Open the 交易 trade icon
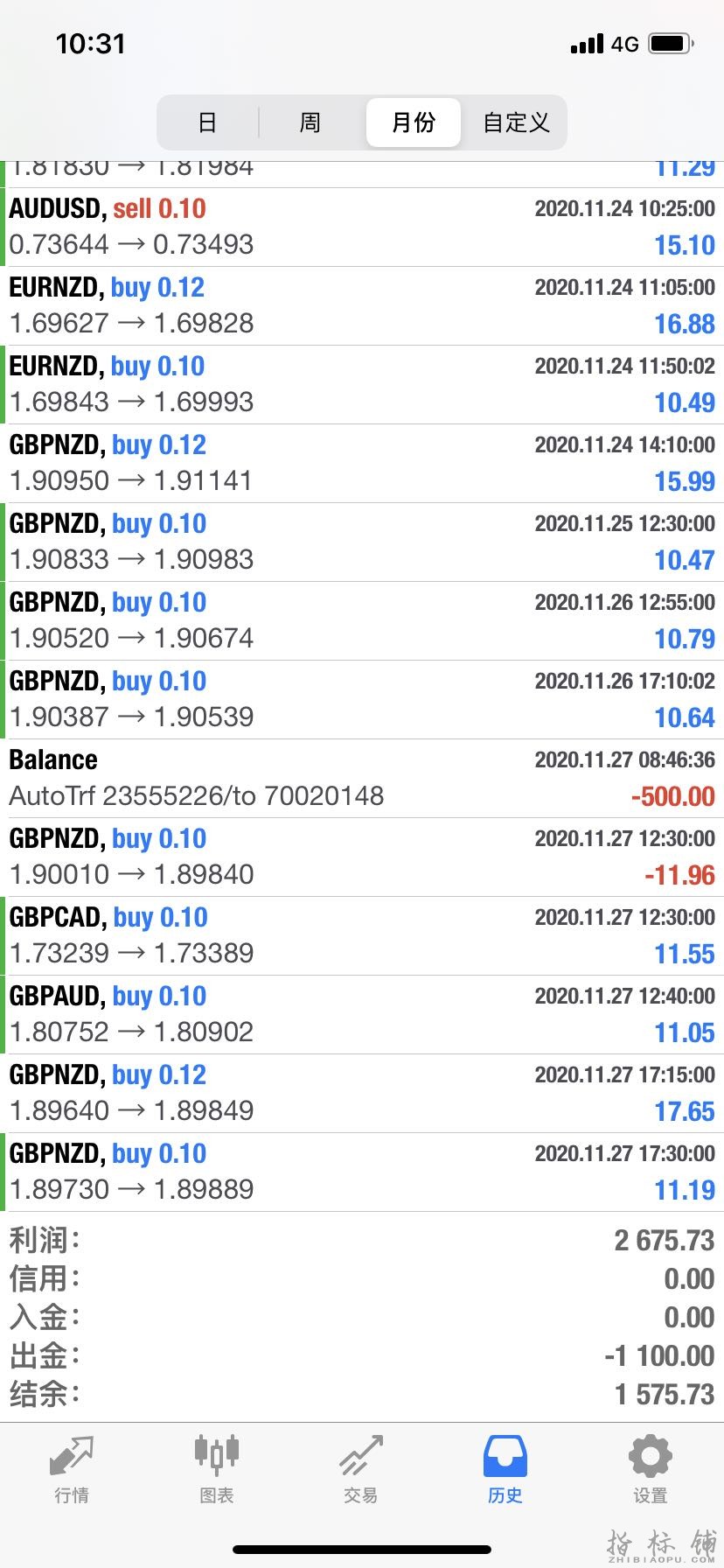 [360, 1456]
